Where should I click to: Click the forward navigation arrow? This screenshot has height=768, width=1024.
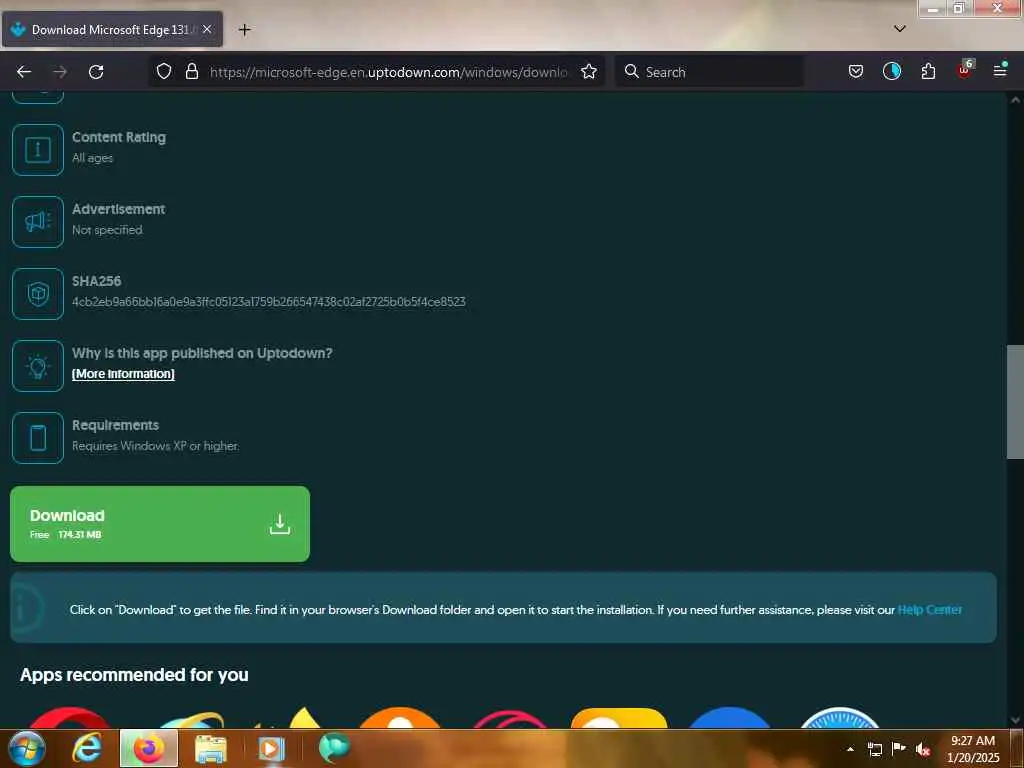coord(60,72)
